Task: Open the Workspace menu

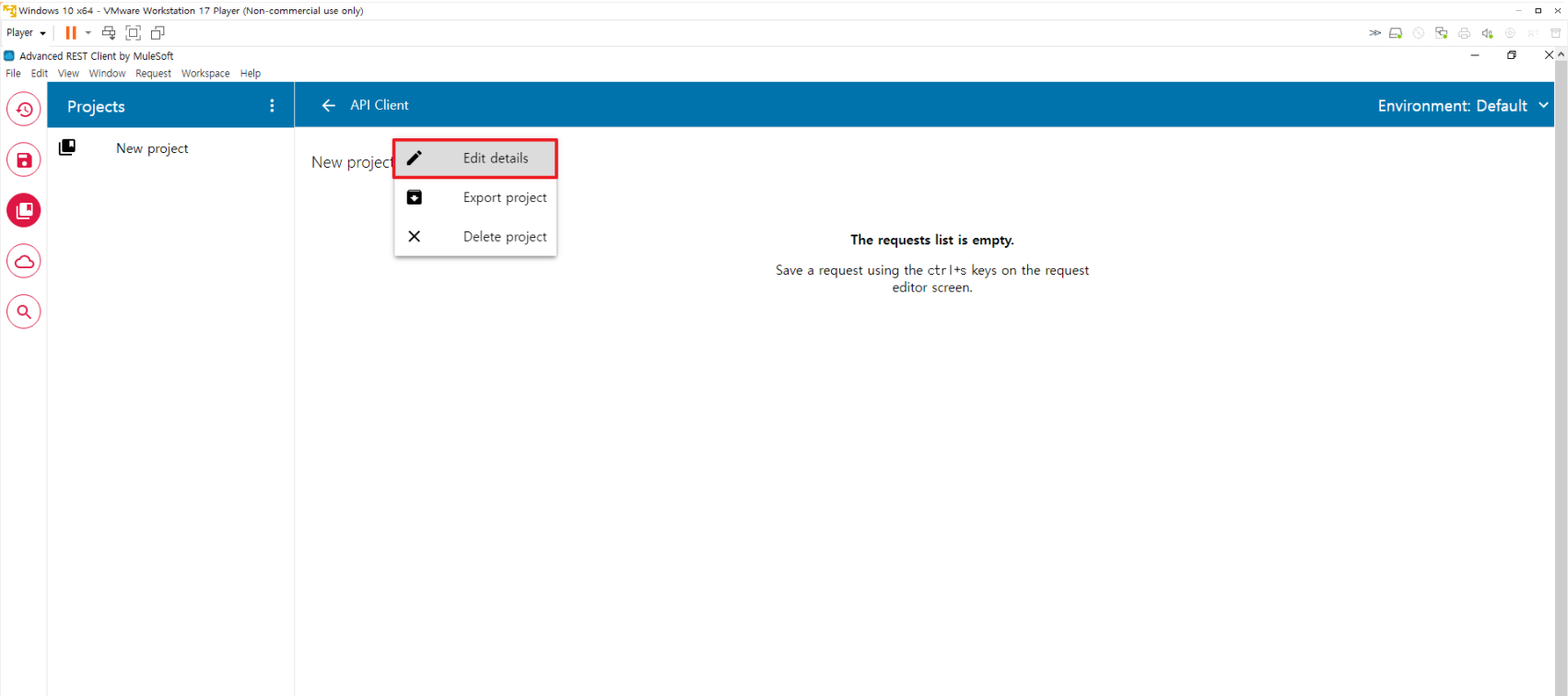Action: coord(205,74)
